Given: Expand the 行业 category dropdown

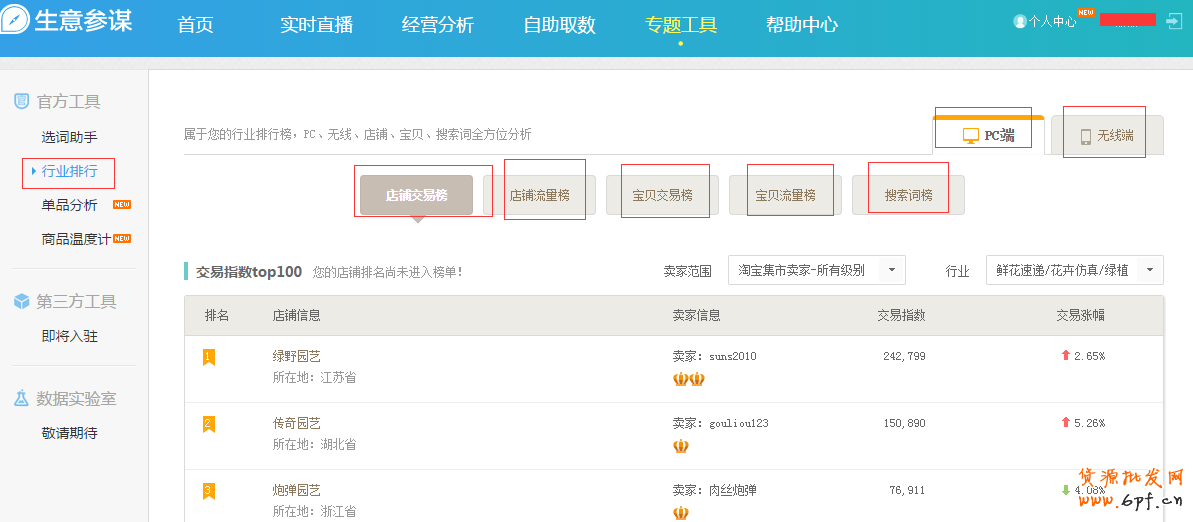Looking at the screenshot, I should pos(1074,270).
